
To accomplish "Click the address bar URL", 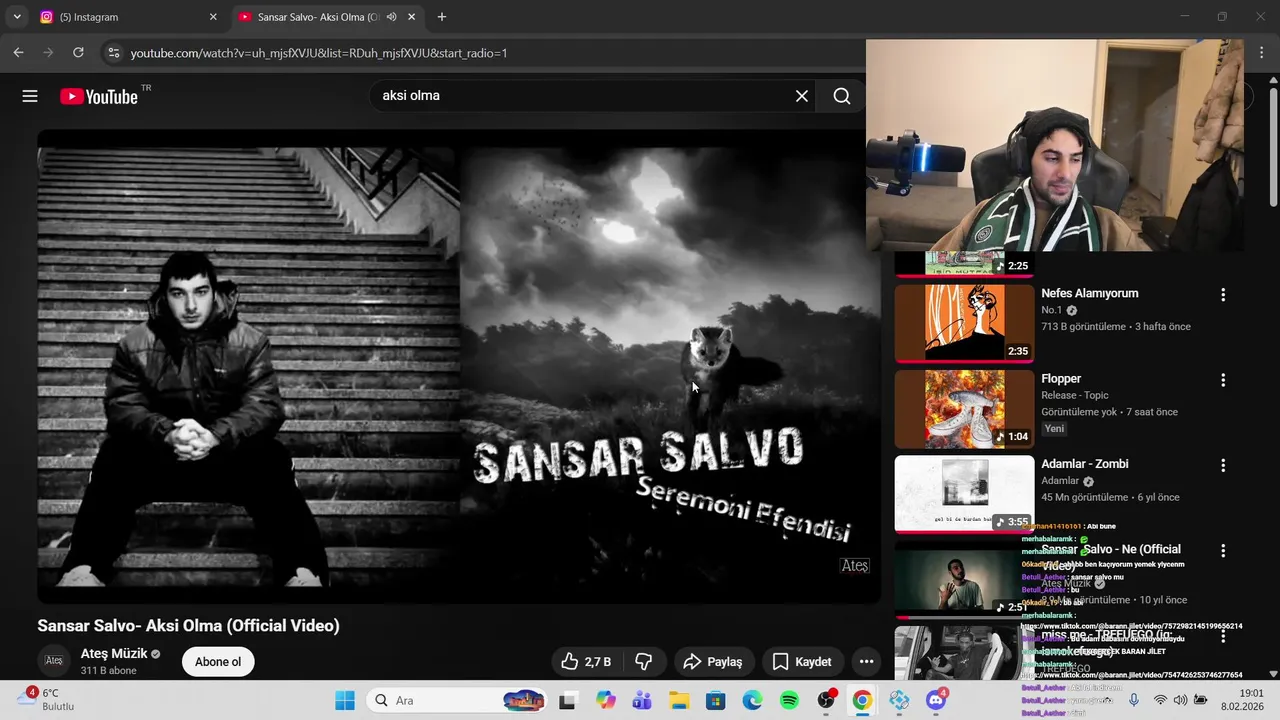I will tap(319, 53).
